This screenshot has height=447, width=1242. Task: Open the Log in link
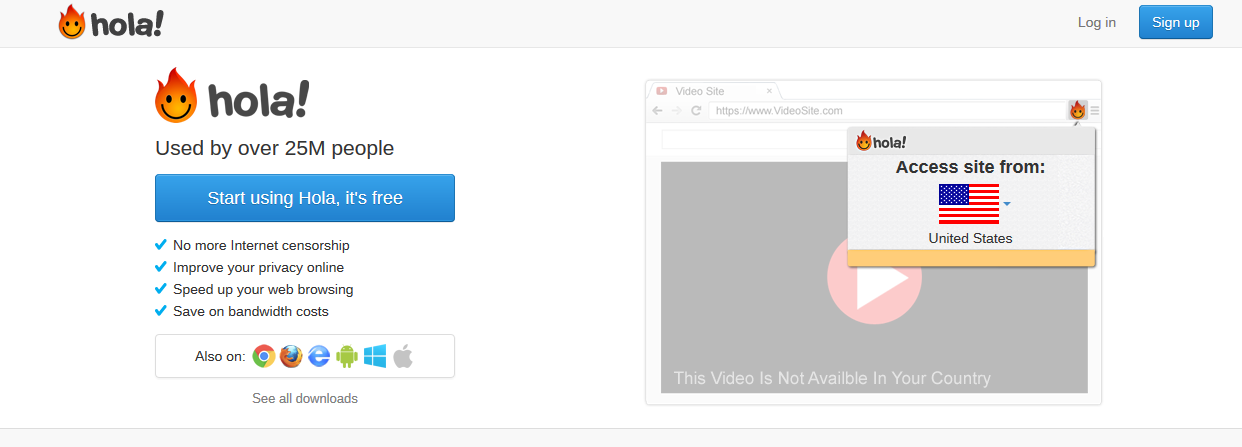tap(1097, 22)
